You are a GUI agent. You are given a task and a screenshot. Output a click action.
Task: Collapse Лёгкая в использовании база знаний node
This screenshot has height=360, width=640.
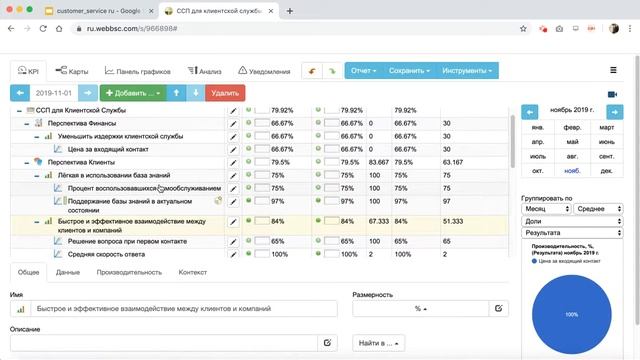[x=37, y=176]
